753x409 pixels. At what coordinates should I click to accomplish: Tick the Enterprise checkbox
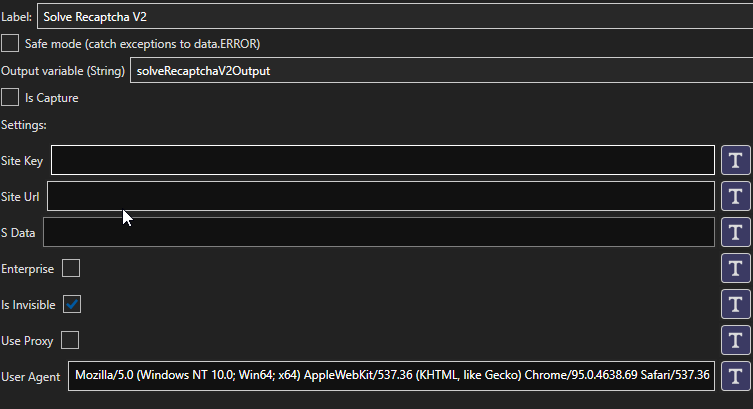click(71, 268)
